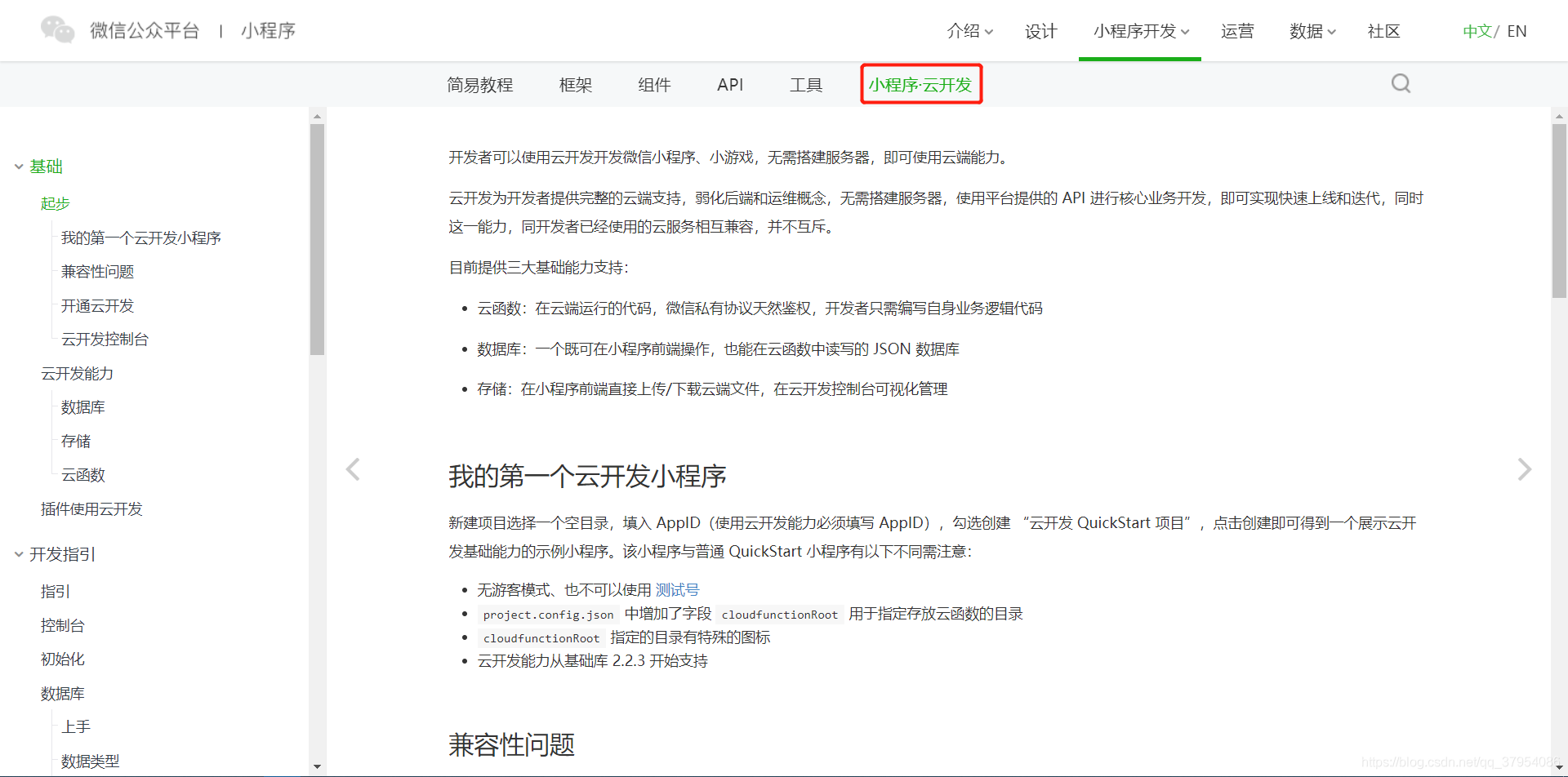The width and height of the screenshot is (1568, 777).
Task: Open 上手 sidebar item
Action: point(75,726)
